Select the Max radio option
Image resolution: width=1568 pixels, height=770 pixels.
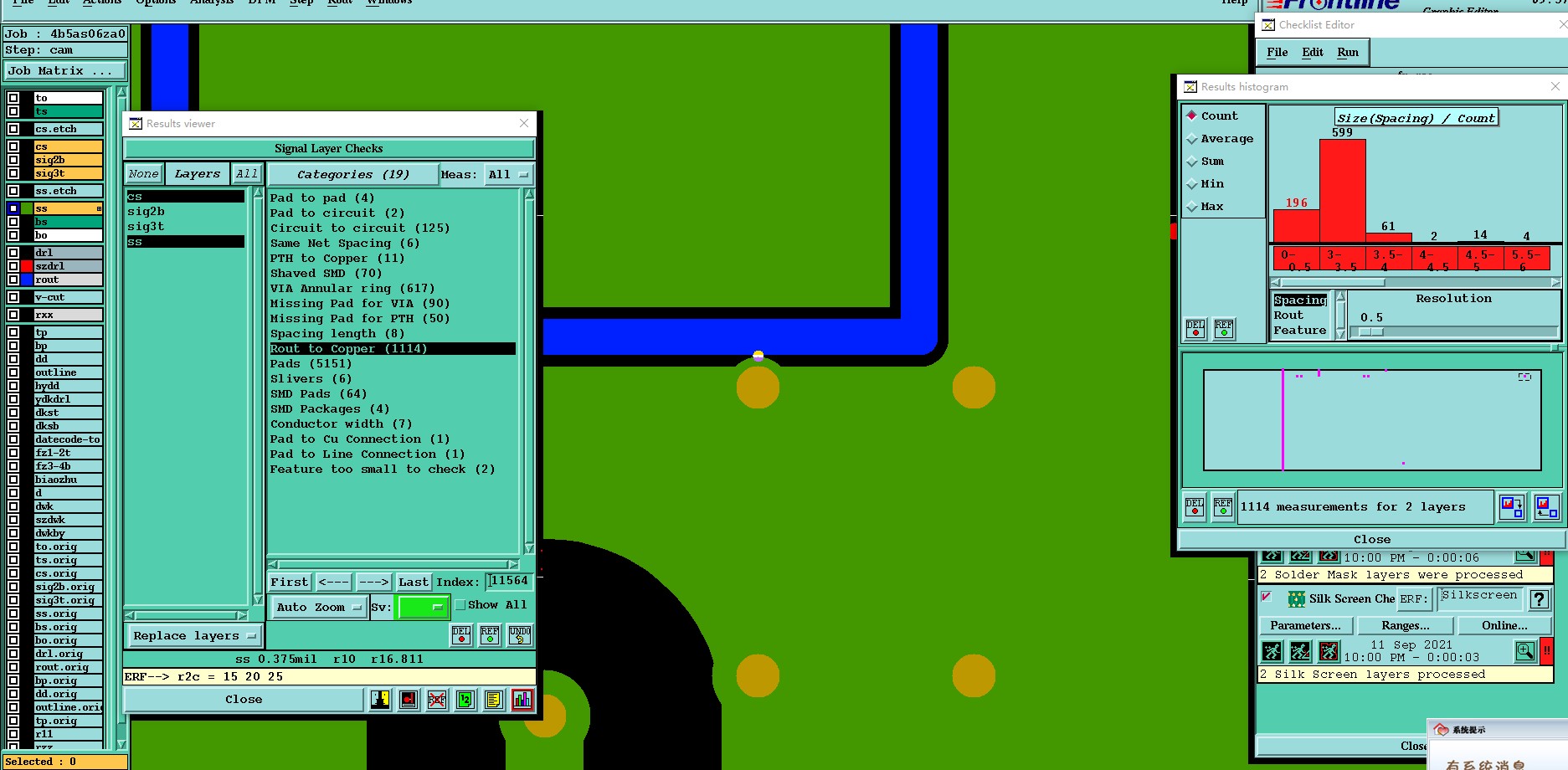(1192, 206)
